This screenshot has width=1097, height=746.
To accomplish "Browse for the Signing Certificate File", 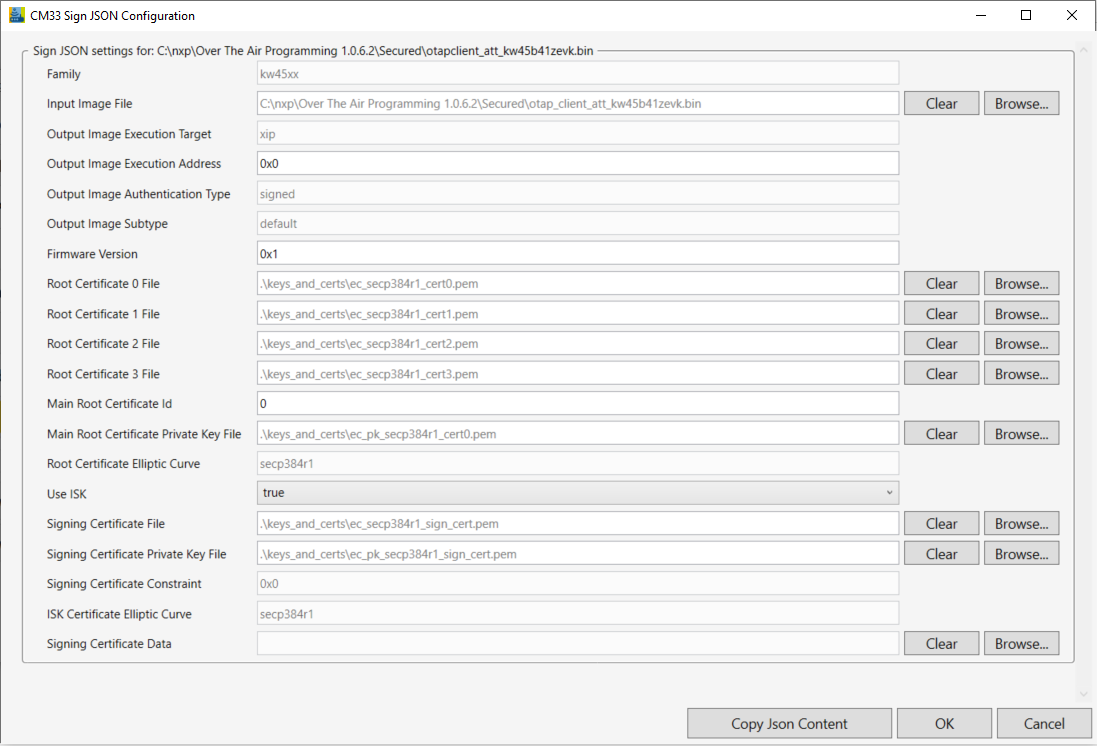I will [x=1020, y=523].
